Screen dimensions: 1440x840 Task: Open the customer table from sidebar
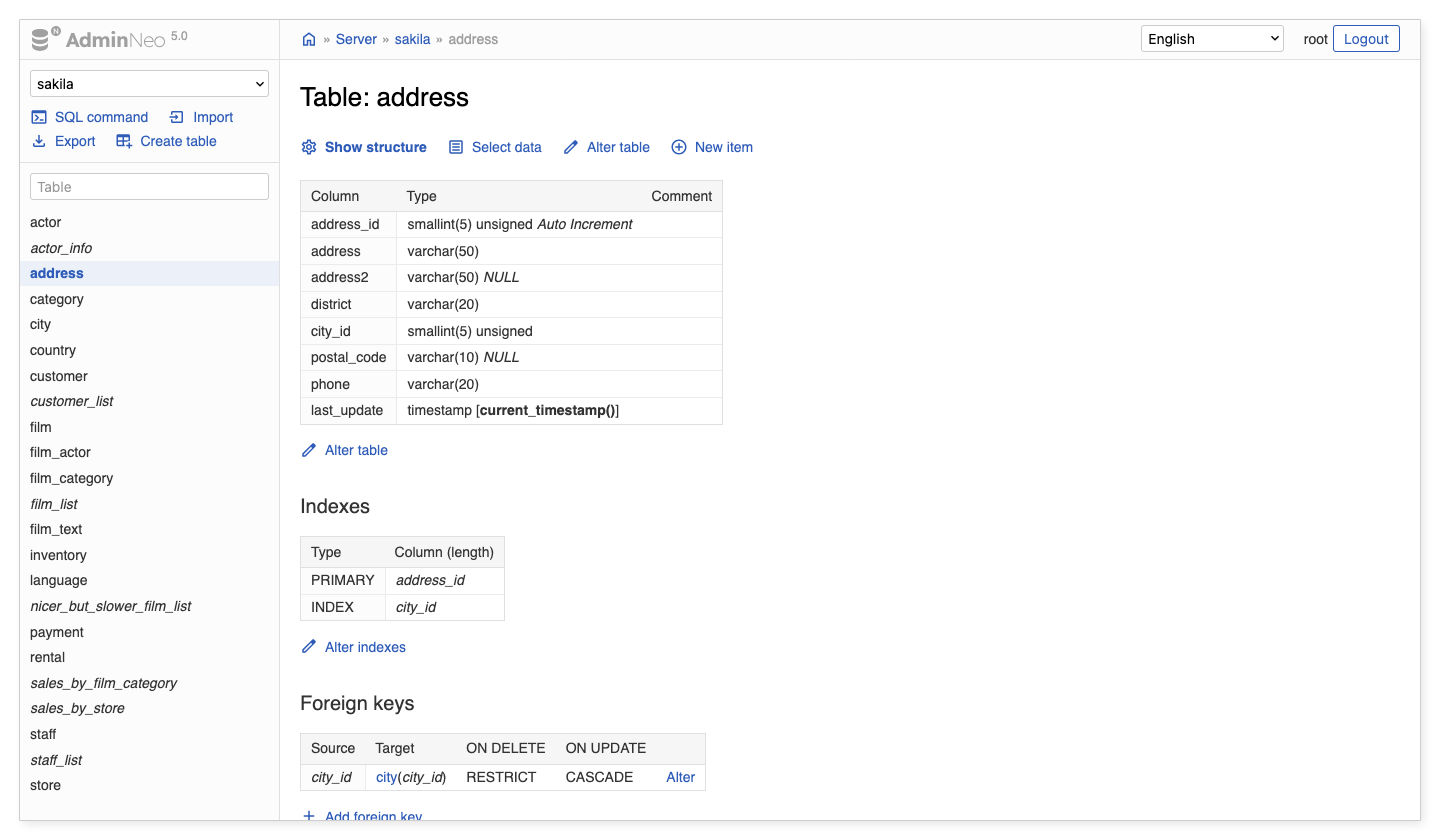click(59, 376)
